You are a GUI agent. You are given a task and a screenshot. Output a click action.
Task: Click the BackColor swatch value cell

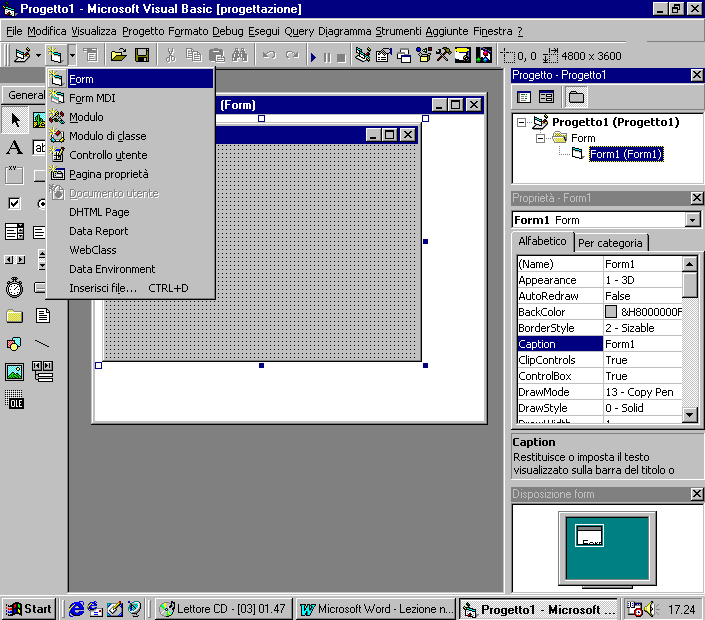(643, 312)
